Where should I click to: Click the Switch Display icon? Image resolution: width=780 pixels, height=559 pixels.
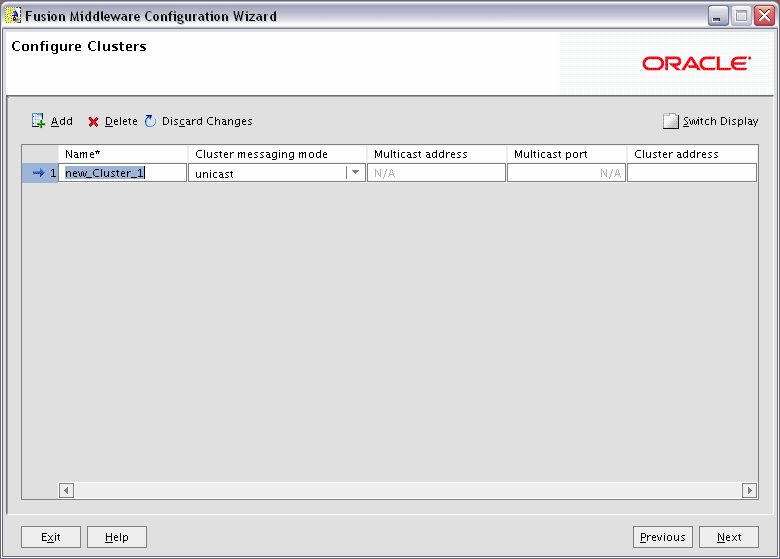tap(671, 121)
